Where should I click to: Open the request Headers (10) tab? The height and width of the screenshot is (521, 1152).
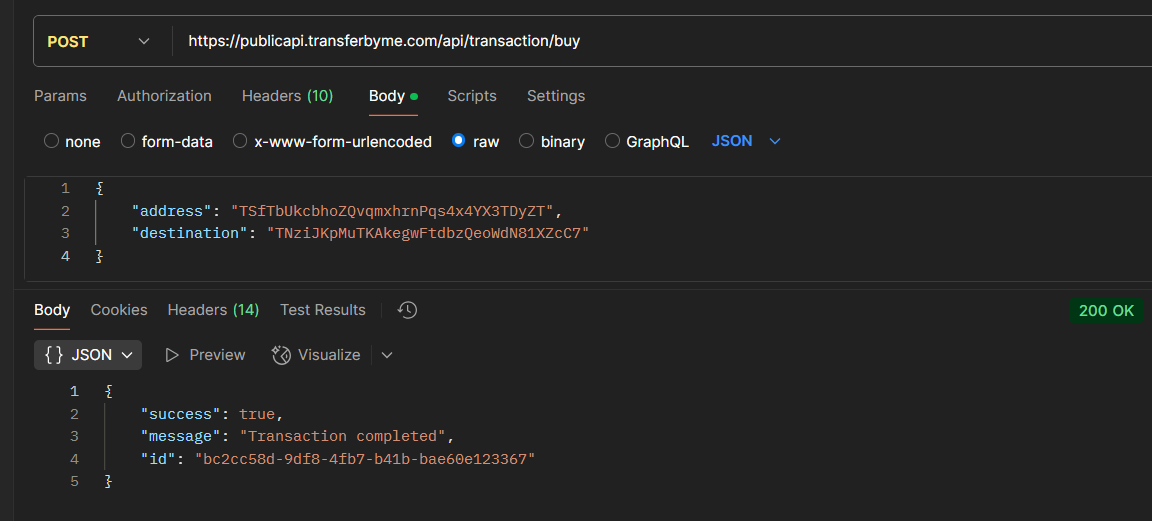[x=287, y=96]
